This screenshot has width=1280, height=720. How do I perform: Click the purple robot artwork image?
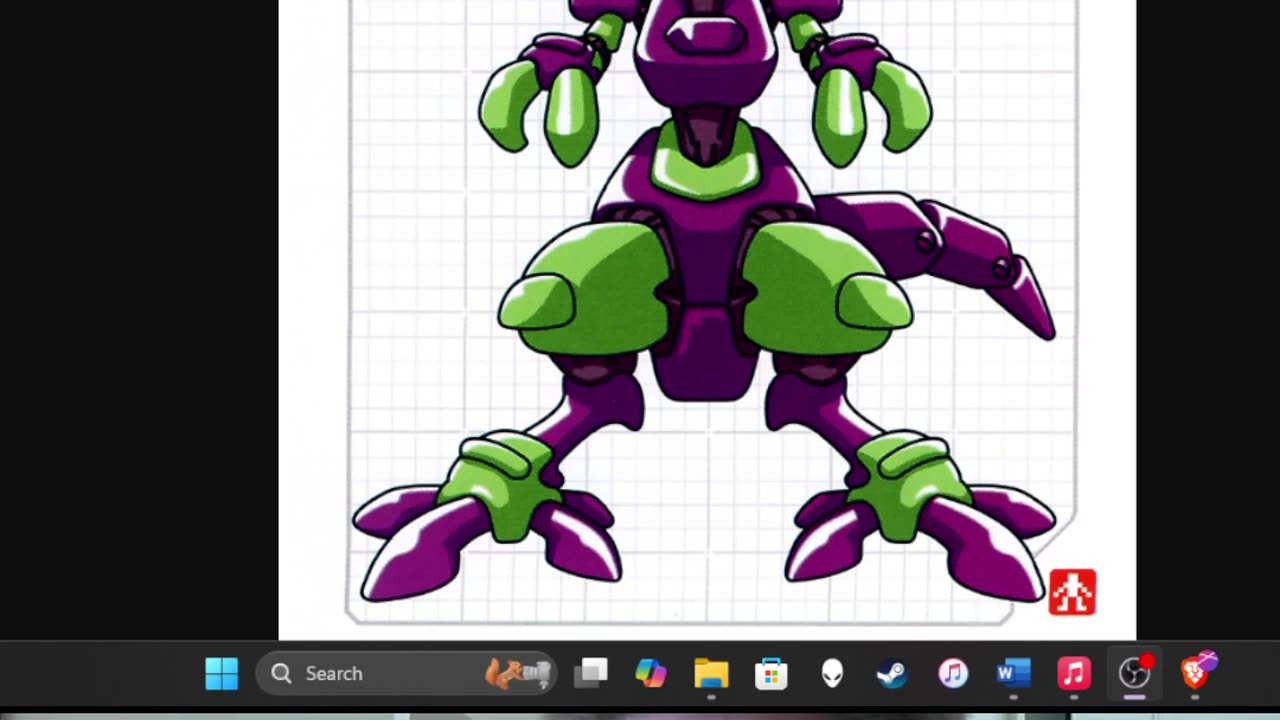707,320
